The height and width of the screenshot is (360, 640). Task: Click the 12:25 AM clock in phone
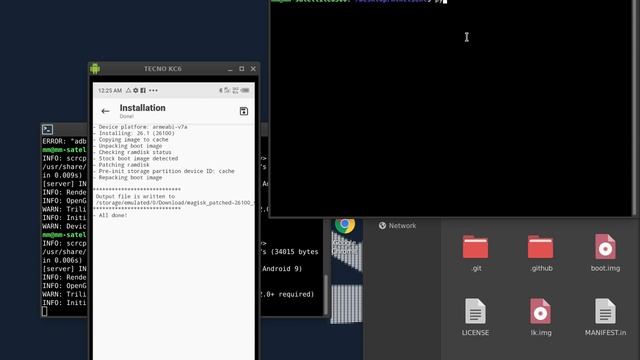(x=110, y=91)
